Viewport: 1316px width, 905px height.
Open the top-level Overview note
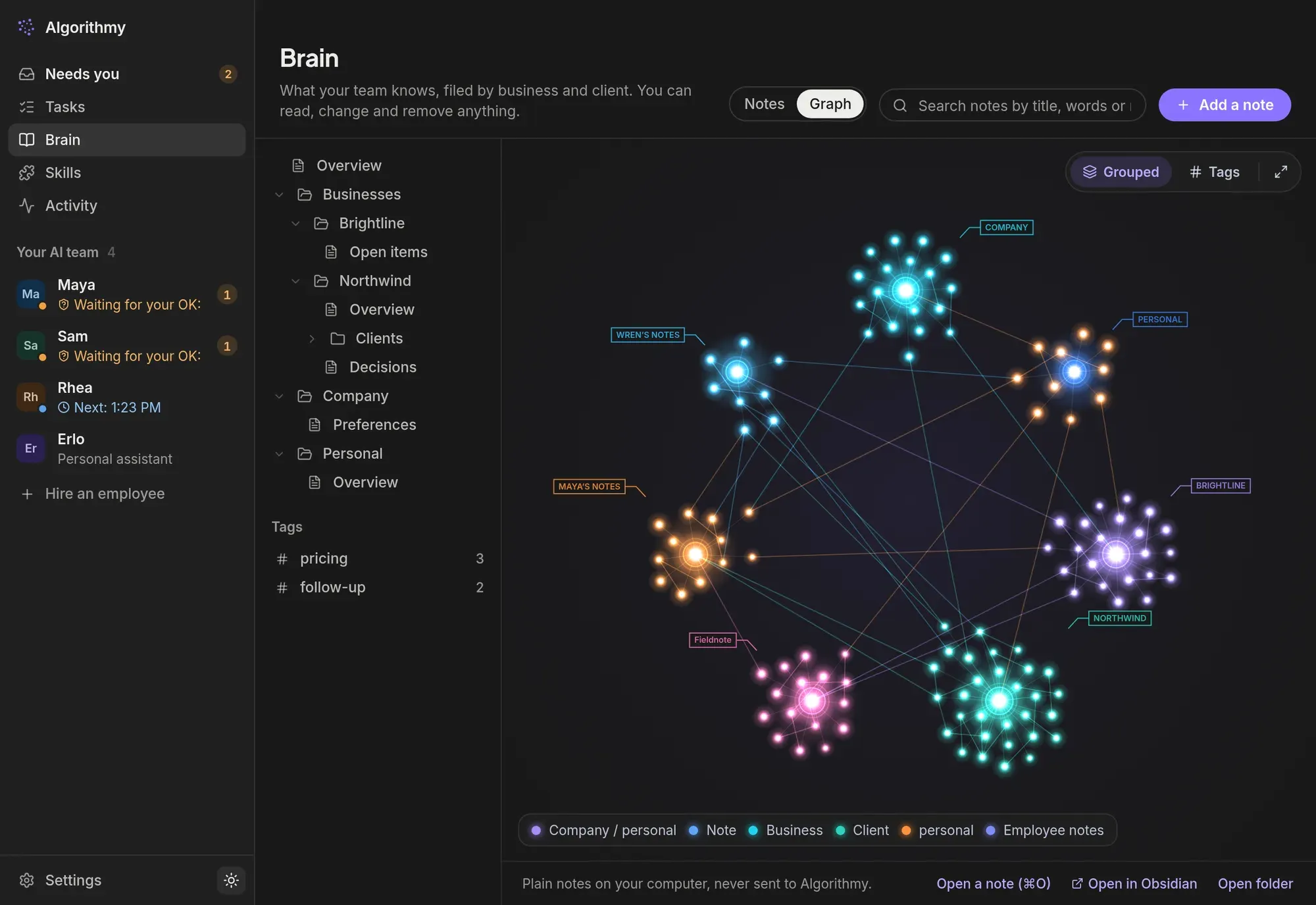click(x=349, y=165)
